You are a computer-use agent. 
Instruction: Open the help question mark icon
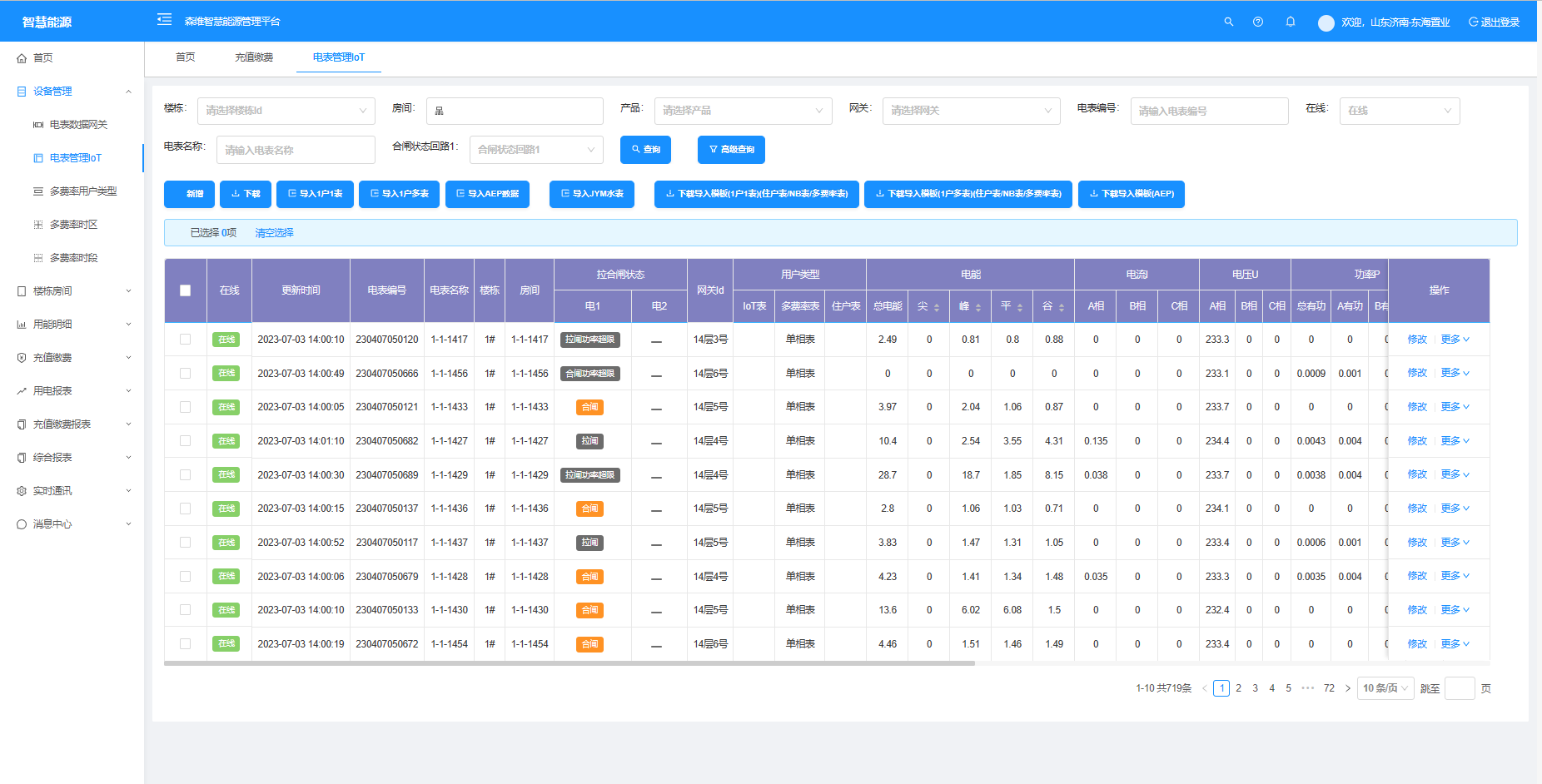click(1257, 22)
